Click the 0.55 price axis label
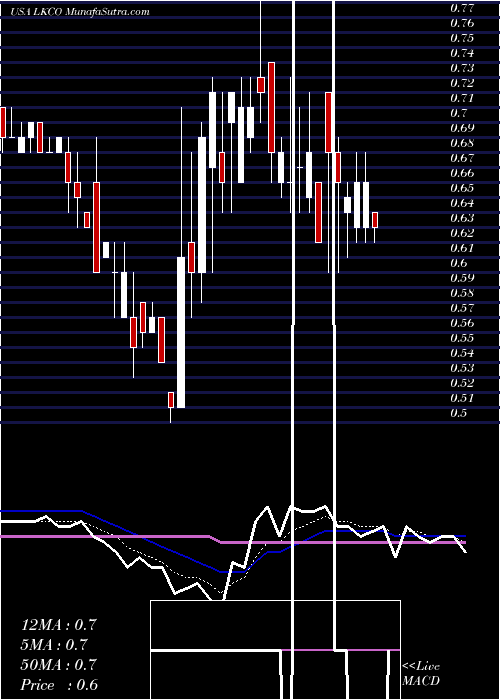Viewport: 500px width, 700px height. click(x=461, y=338)
